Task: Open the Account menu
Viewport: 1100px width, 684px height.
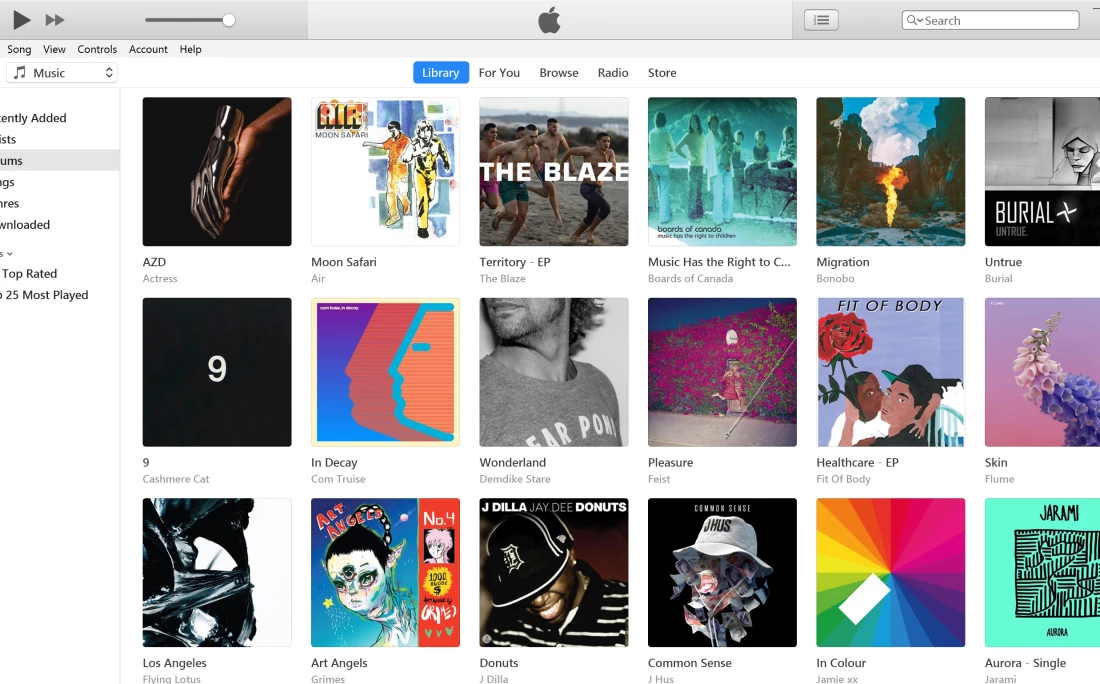Action: (148, 49)
